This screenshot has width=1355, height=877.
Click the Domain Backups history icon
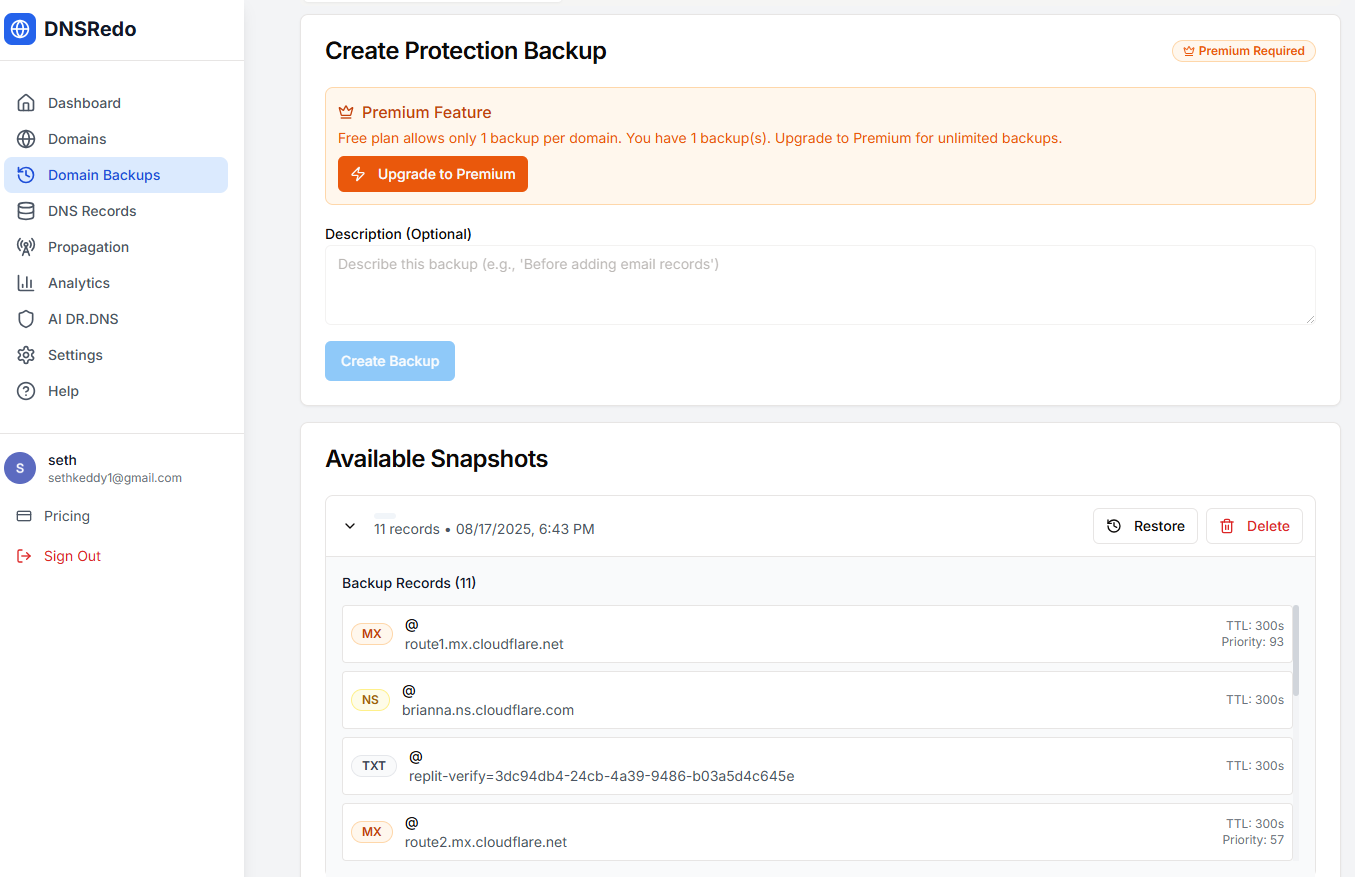(x=26, y=175)
